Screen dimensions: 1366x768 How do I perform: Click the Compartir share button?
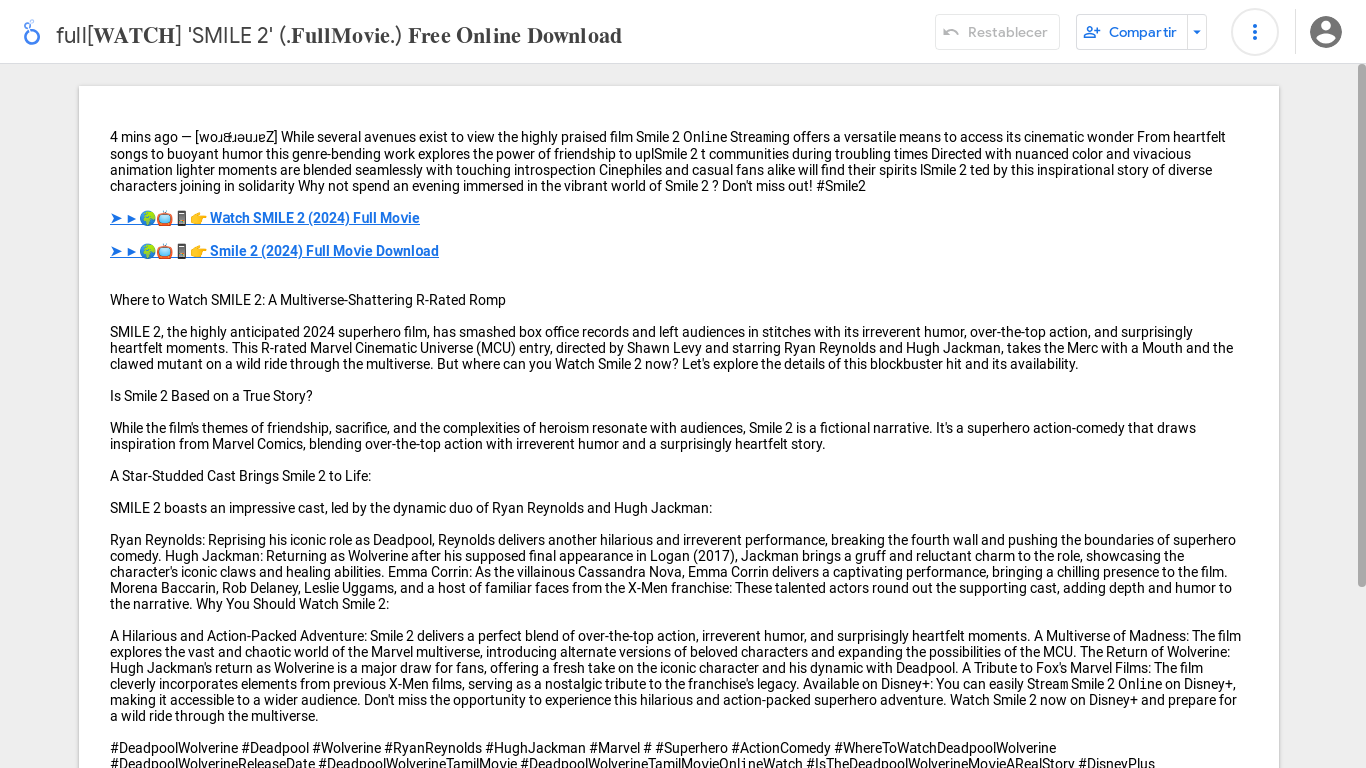point(1131,32)
